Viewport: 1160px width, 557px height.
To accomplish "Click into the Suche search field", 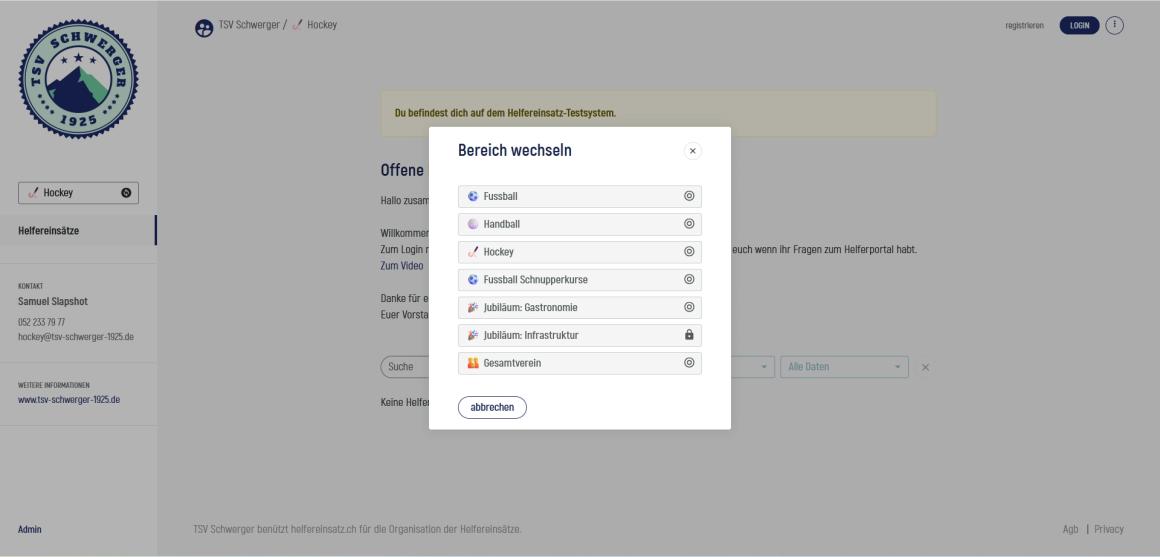I will pos(404,367).
